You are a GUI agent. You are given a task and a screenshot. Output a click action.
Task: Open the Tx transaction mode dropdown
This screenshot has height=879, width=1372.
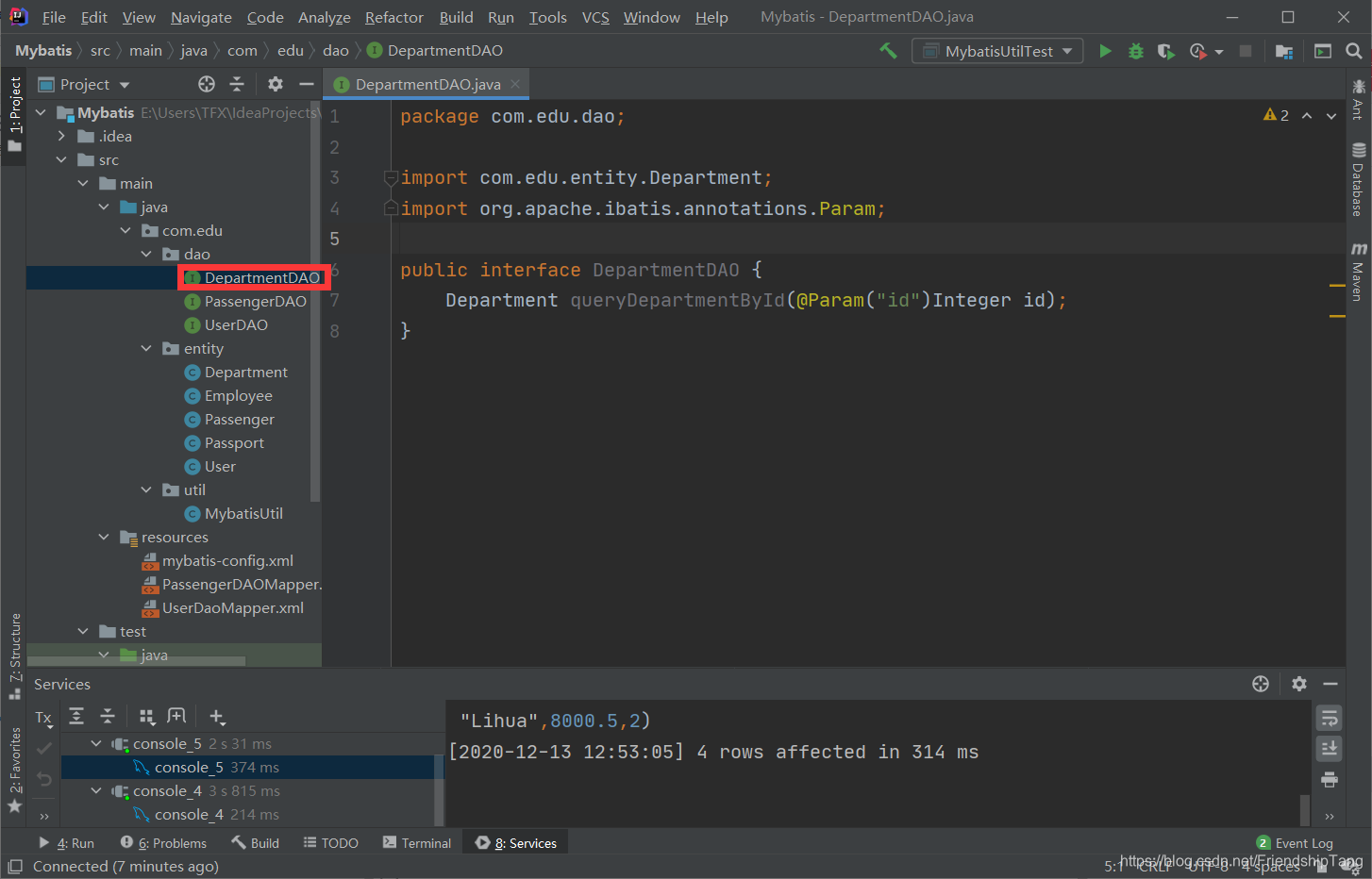[44, 718]
